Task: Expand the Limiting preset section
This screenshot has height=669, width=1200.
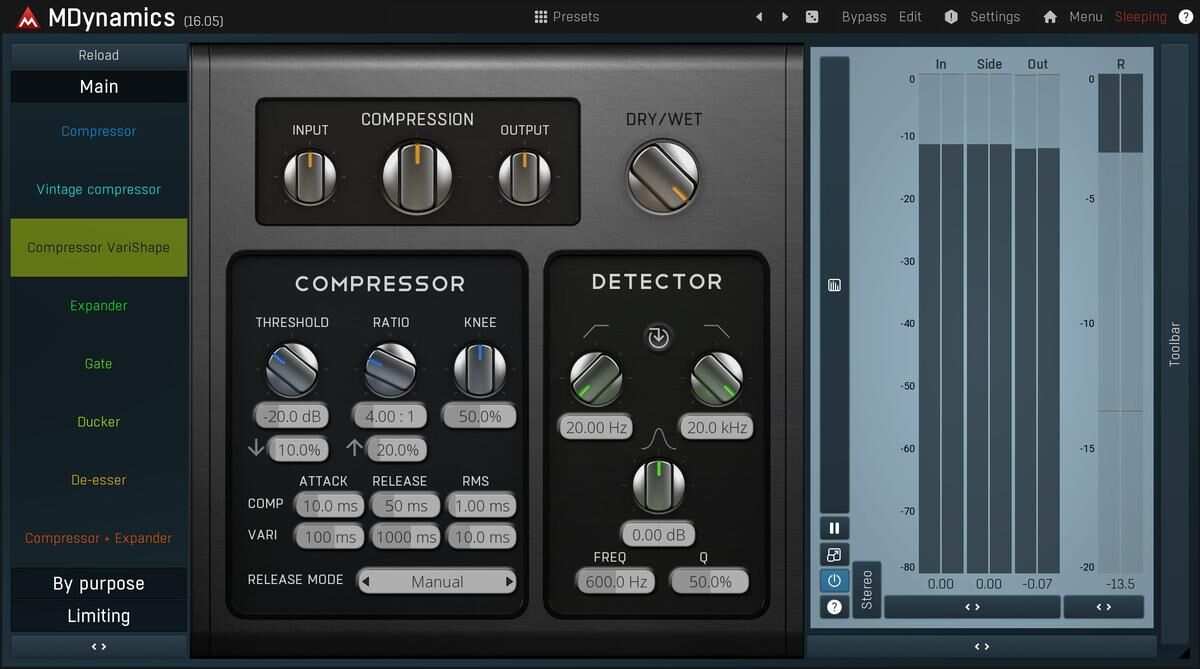Action: (x=98, y=615)
